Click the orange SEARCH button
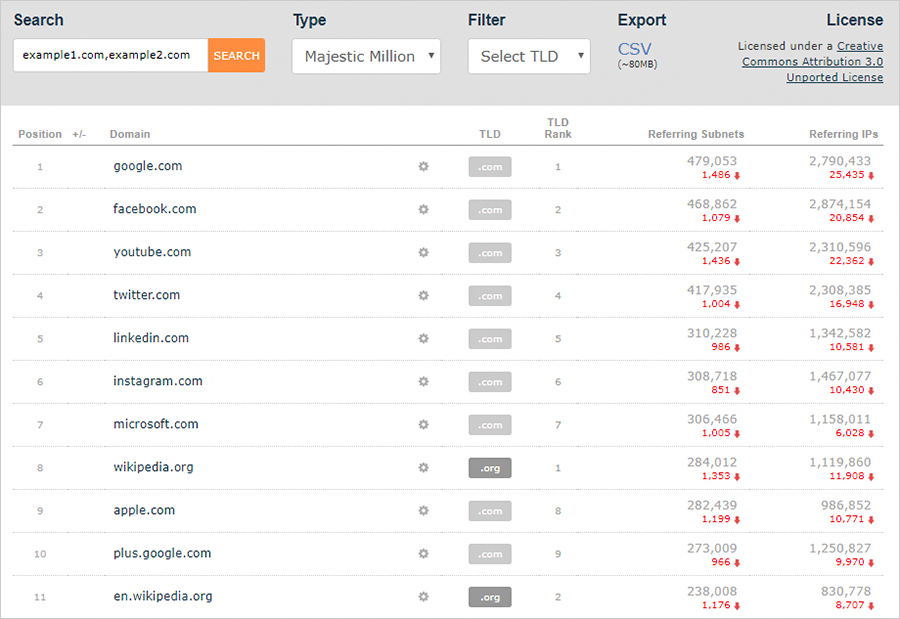The image size is (900, 619). click(x=236, y=56)
